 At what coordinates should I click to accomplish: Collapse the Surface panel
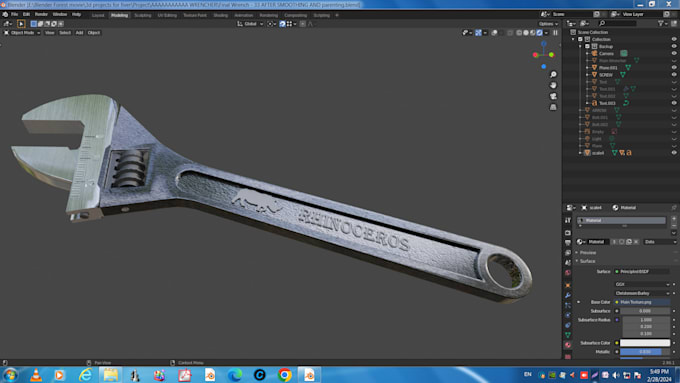587,261
